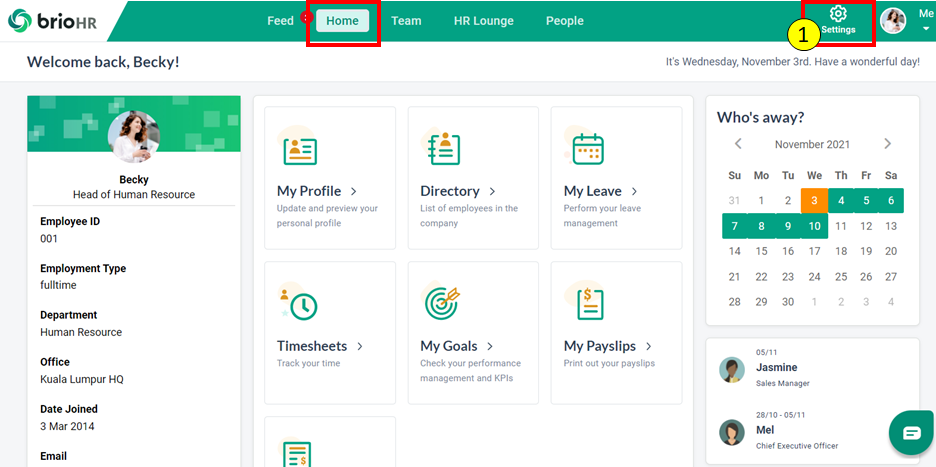The height and width of the screenshot is (467, 936).
Task: Open the My Profile link
Action: [x=309, y=191]
